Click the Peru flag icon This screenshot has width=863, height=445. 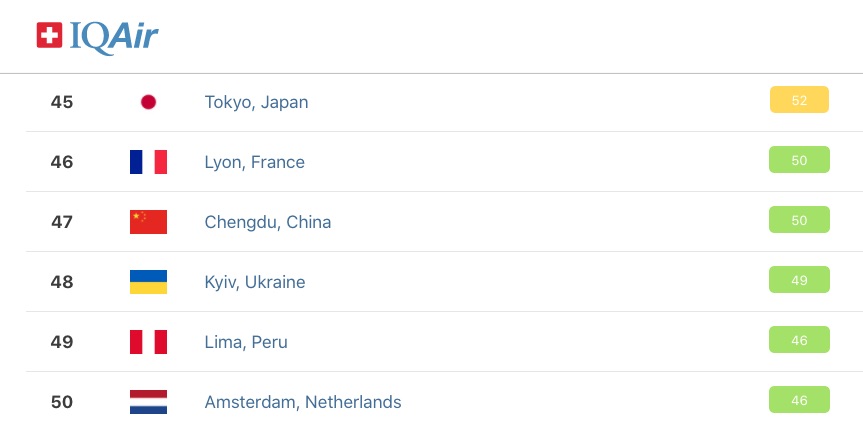pyautogui.click(x=148, y=342)
